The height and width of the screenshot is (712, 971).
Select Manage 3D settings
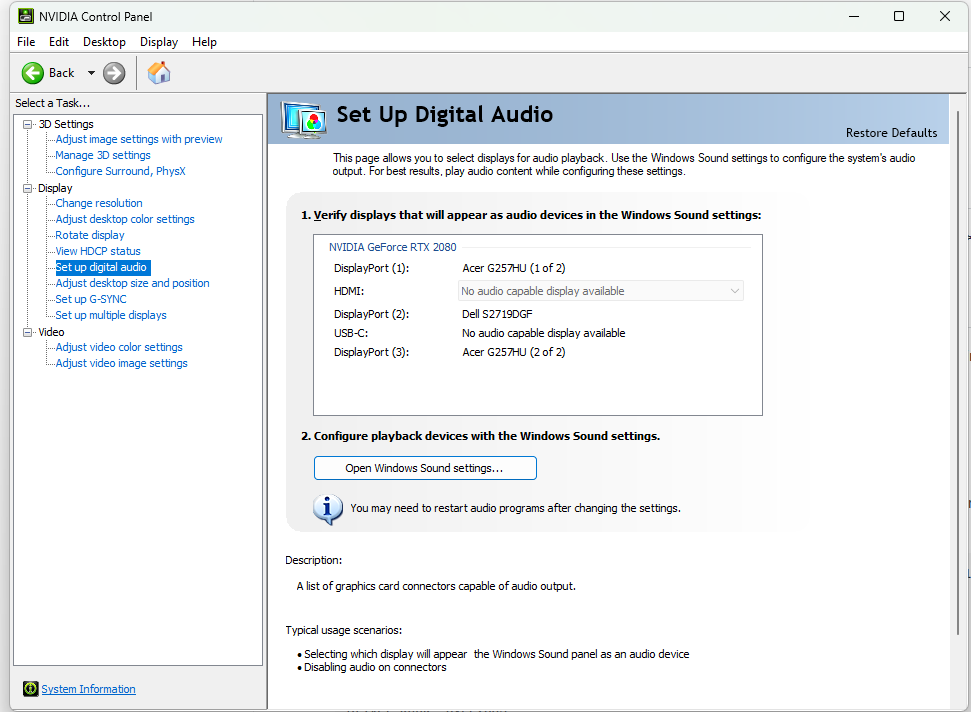click(103, 155)
